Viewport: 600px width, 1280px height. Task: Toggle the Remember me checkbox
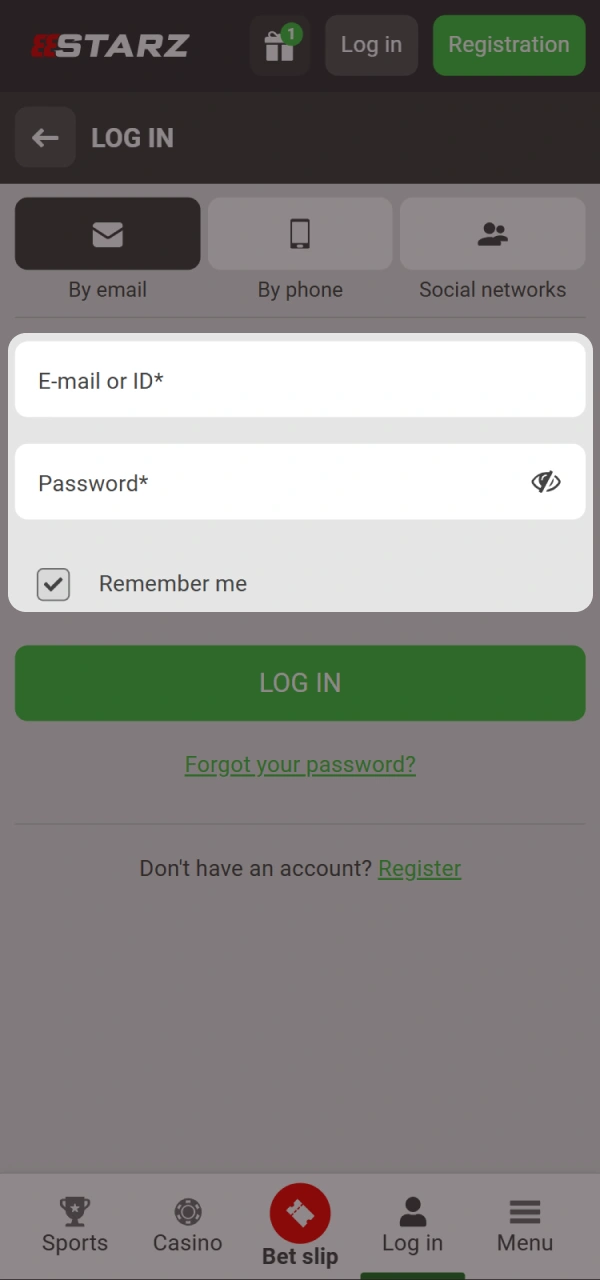(x=53, y=584)
